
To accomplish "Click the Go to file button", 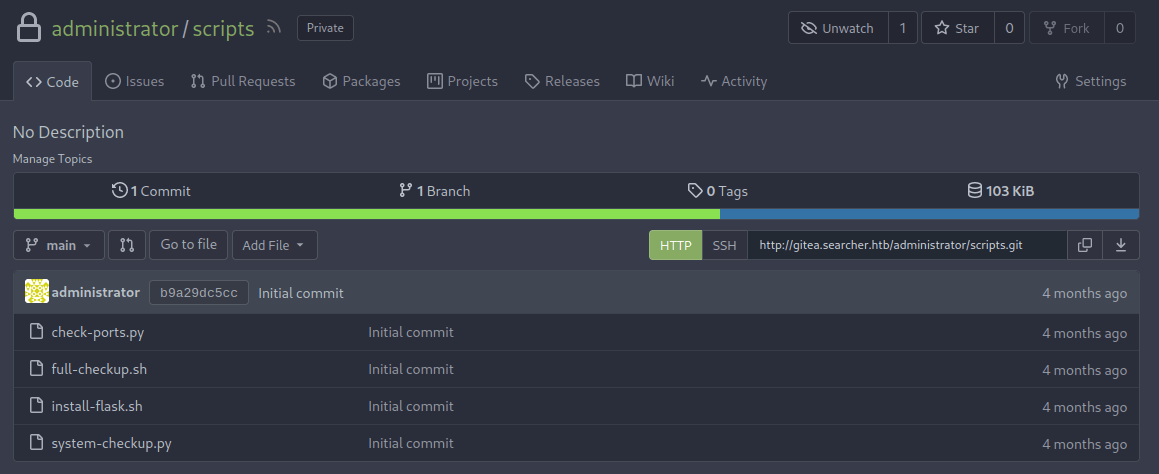I will (x=188, y=245).
